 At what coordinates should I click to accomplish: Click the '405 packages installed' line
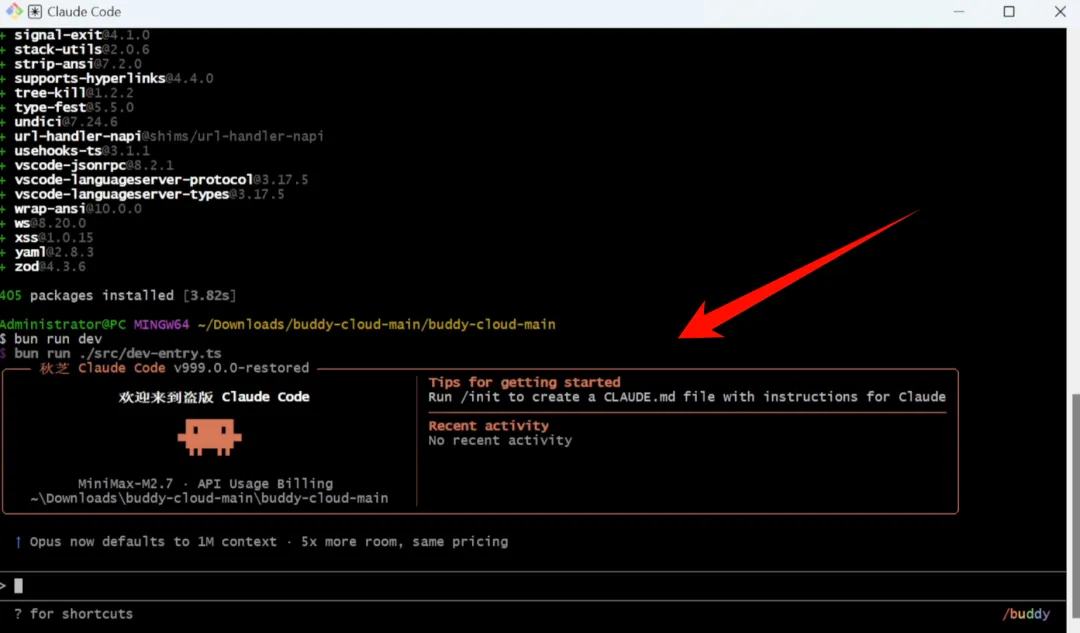(118, 295)
